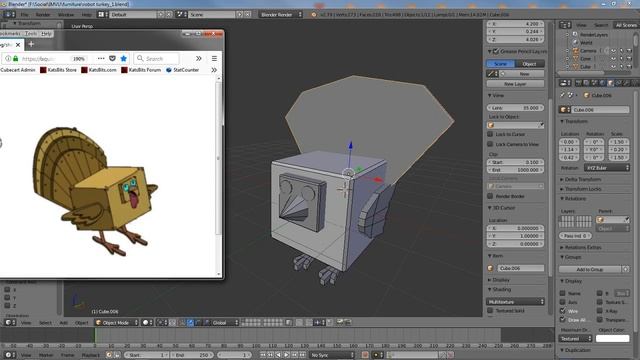The image size is (640, 360).
Task: Click the Add to Group button
Action: 590,269
